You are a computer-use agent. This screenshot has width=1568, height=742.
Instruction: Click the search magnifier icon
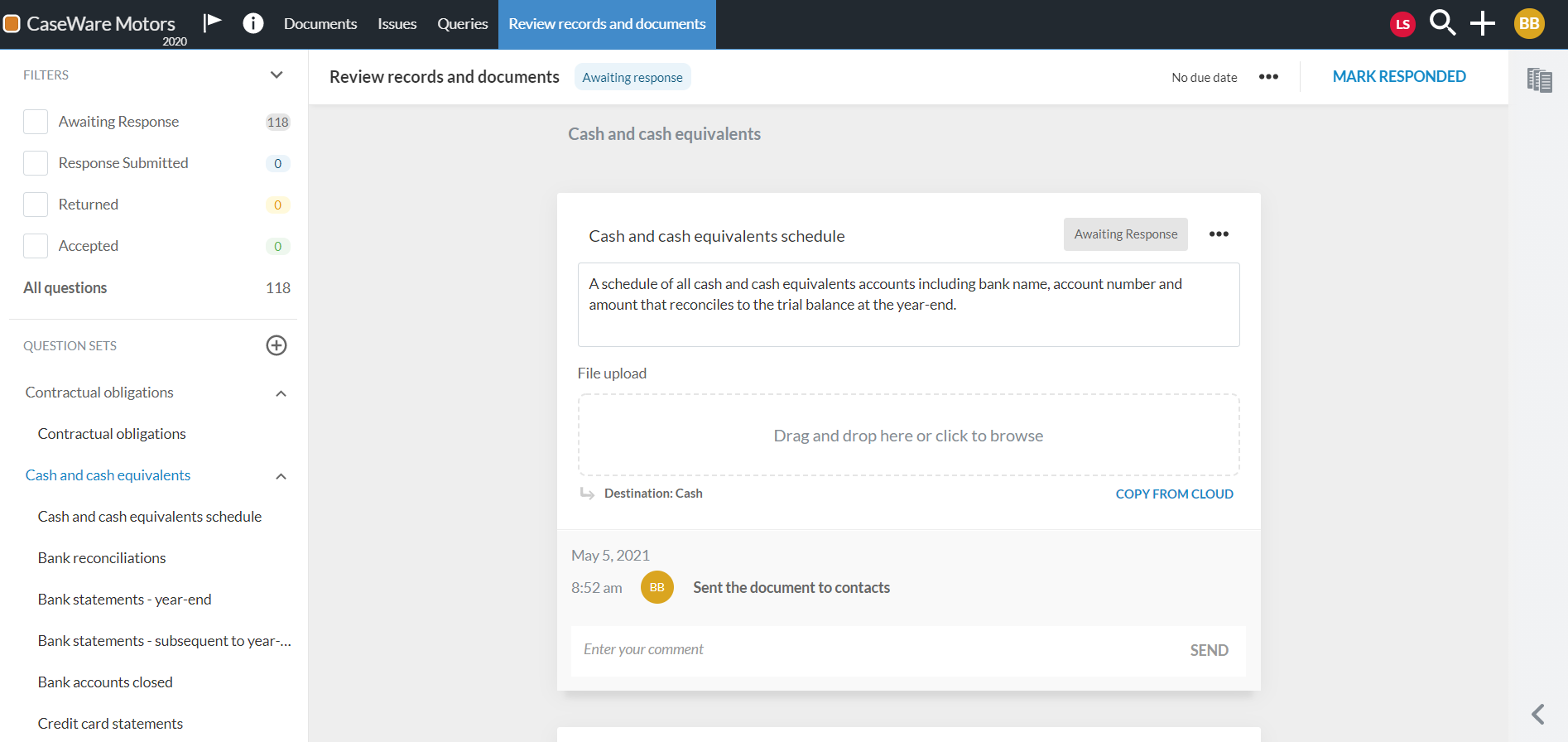[x=1442, y=23]
